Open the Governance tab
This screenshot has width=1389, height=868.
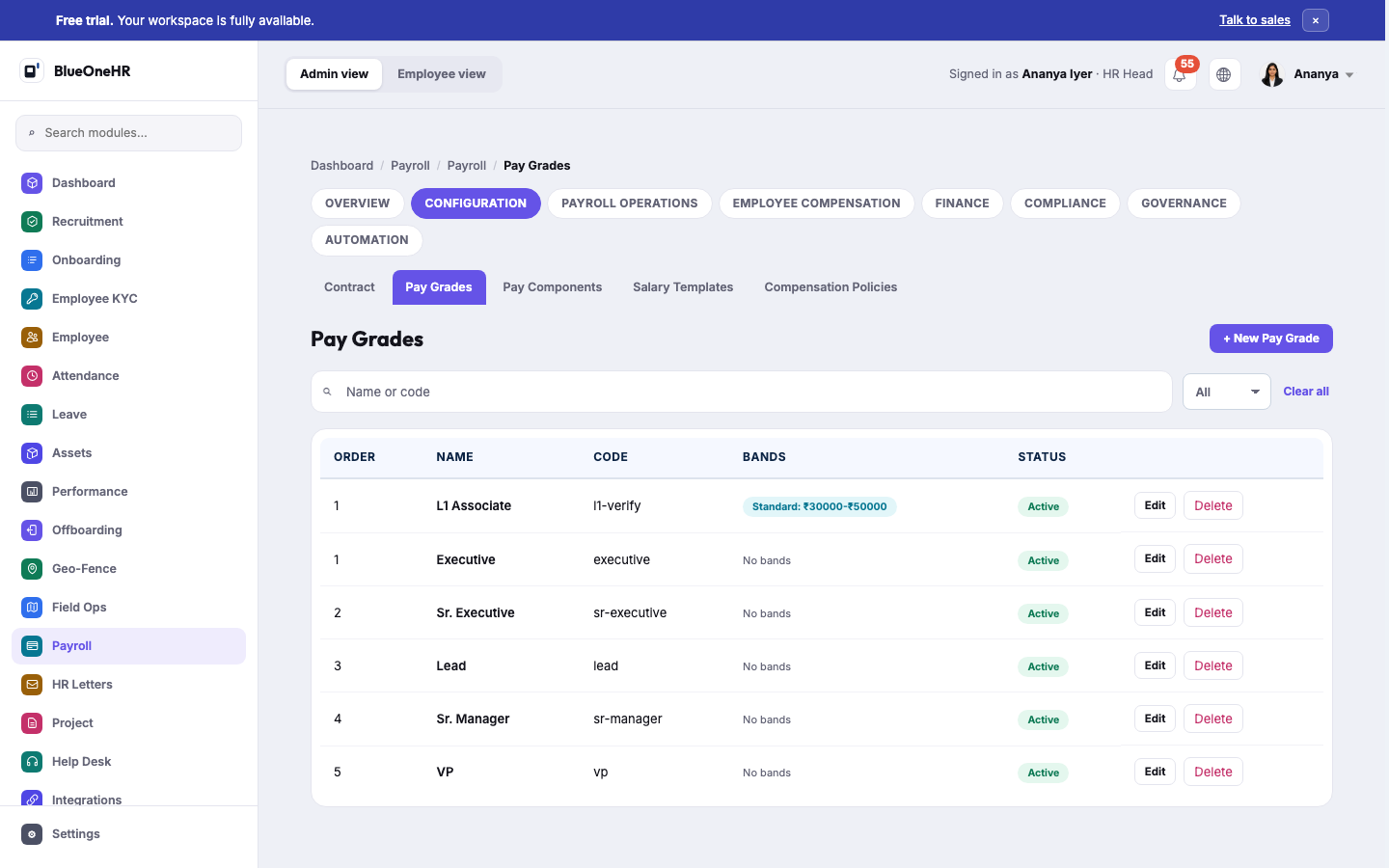[1184, 203]
